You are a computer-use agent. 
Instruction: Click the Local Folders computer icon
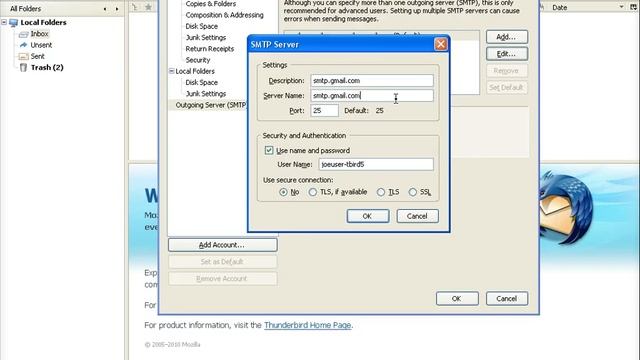click(13, 22)
